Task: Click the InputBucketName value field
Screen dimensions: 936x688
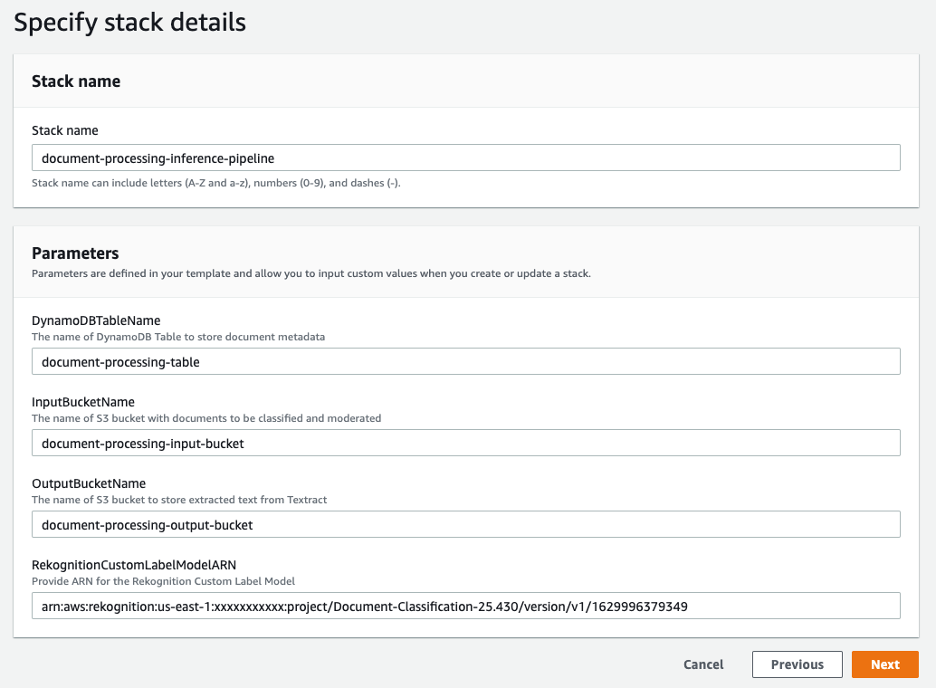Action: (x=465, y=442)
